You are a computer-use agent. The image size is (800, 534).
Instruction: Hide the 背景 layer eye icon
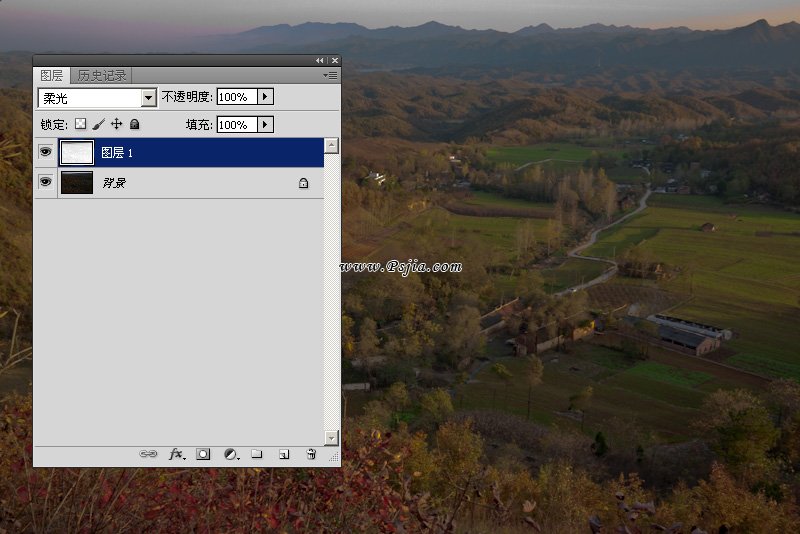45,182
